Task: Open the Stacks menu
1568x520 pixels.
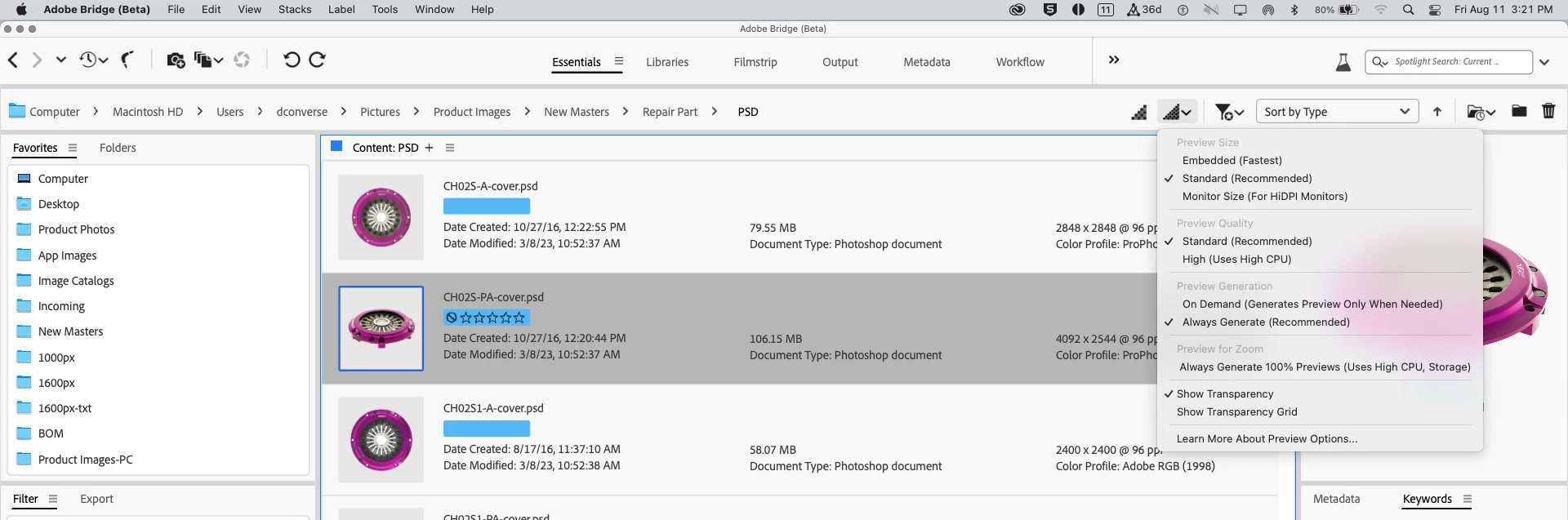Action: click(x=295, y=10)
